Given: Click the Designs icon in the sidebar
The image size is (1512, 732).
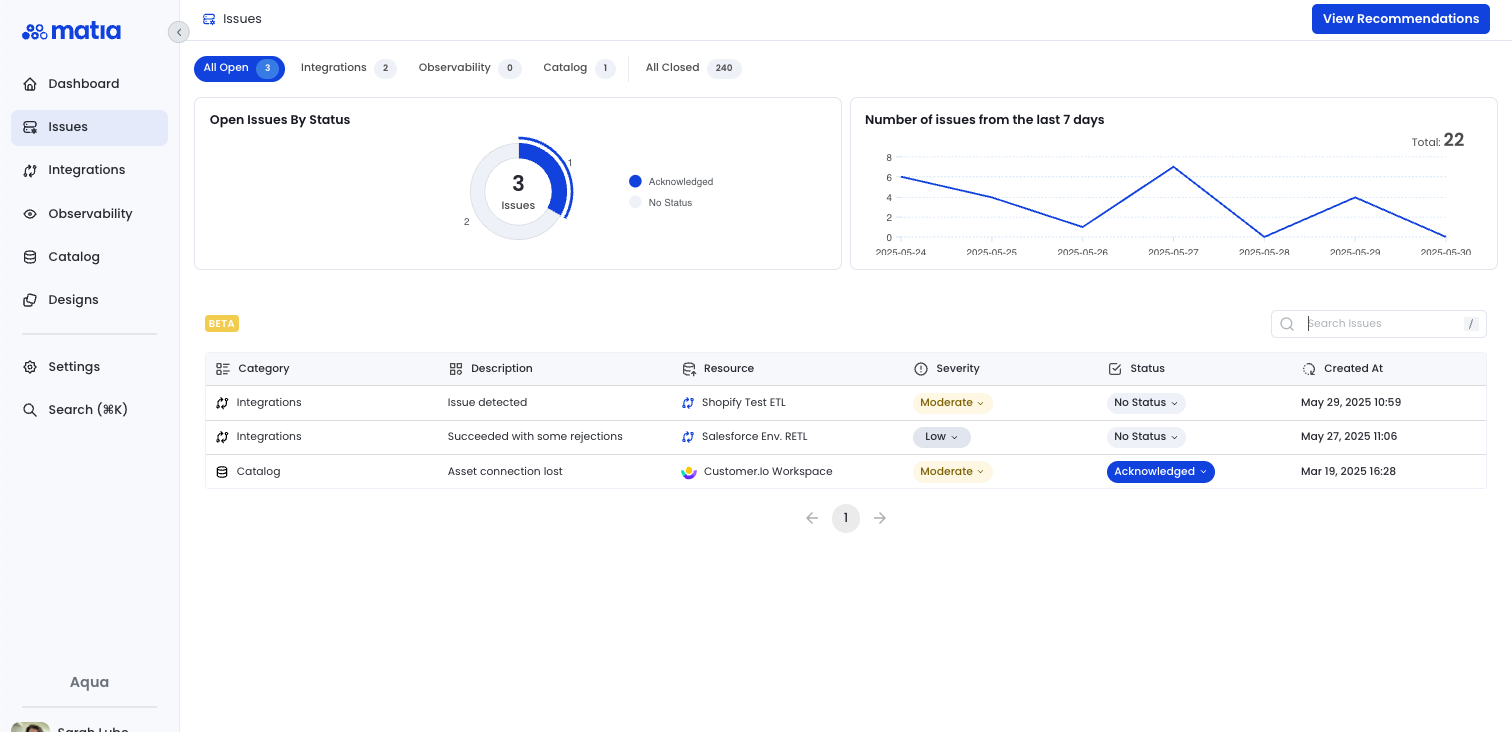Looking at the screenshot, I should coord(30,300).
